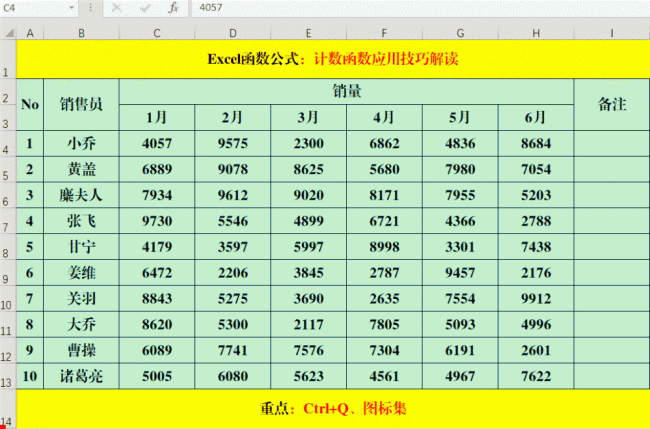Click the Cancel X icon in formula bar
This screenshot has width=650, height=429.
(x=116, y=7)
